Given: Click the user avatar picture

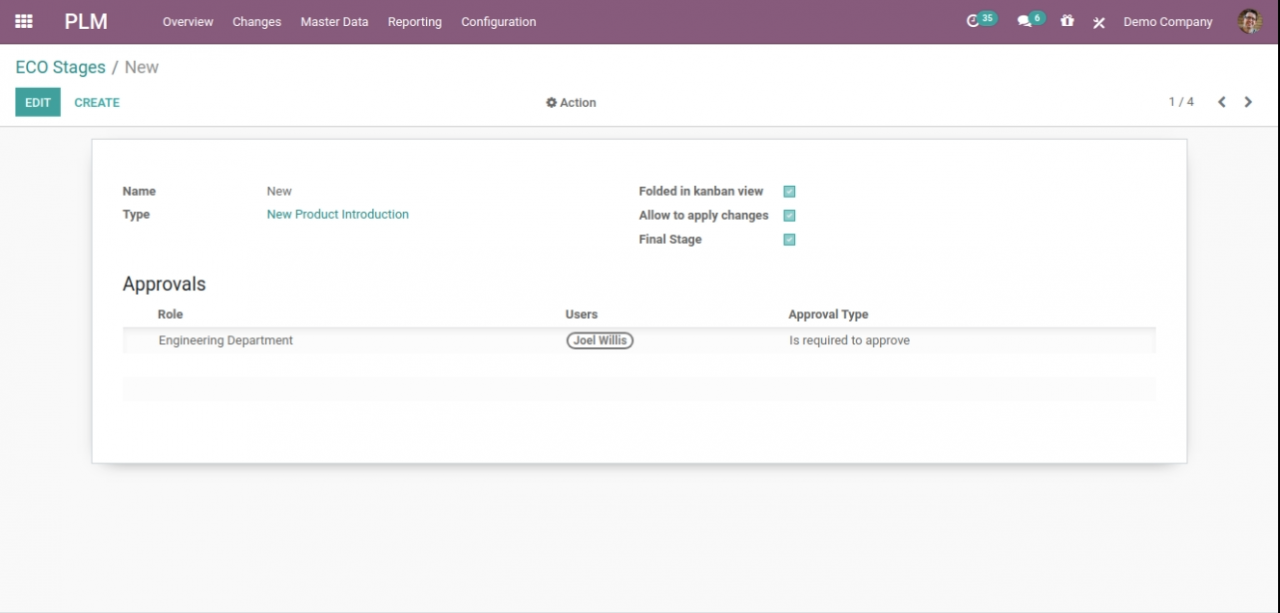Looking at the screenshot, I should pos(1249,21).
